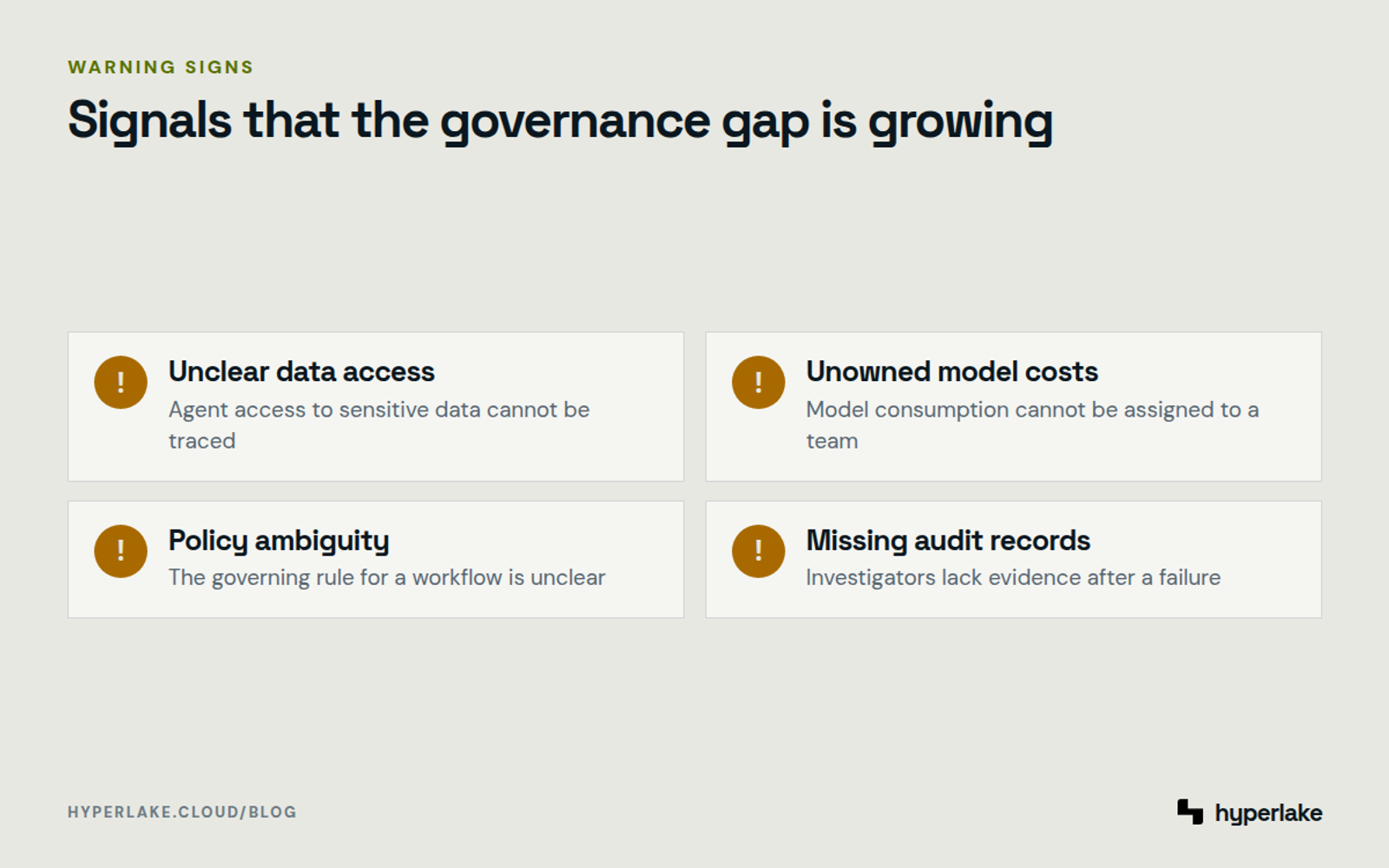Screen dimensions: 1389x868
Task: Click the 'hyperlake' wordmark text
Action: [1268, 813]
